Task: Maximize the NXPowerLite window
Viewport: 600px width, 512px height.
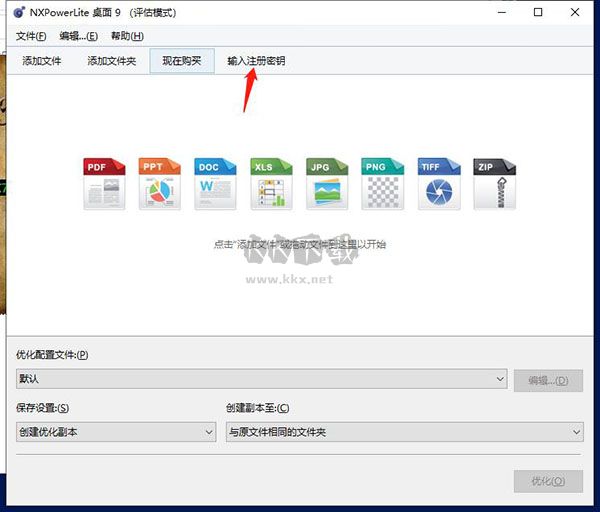Action: 538,12
